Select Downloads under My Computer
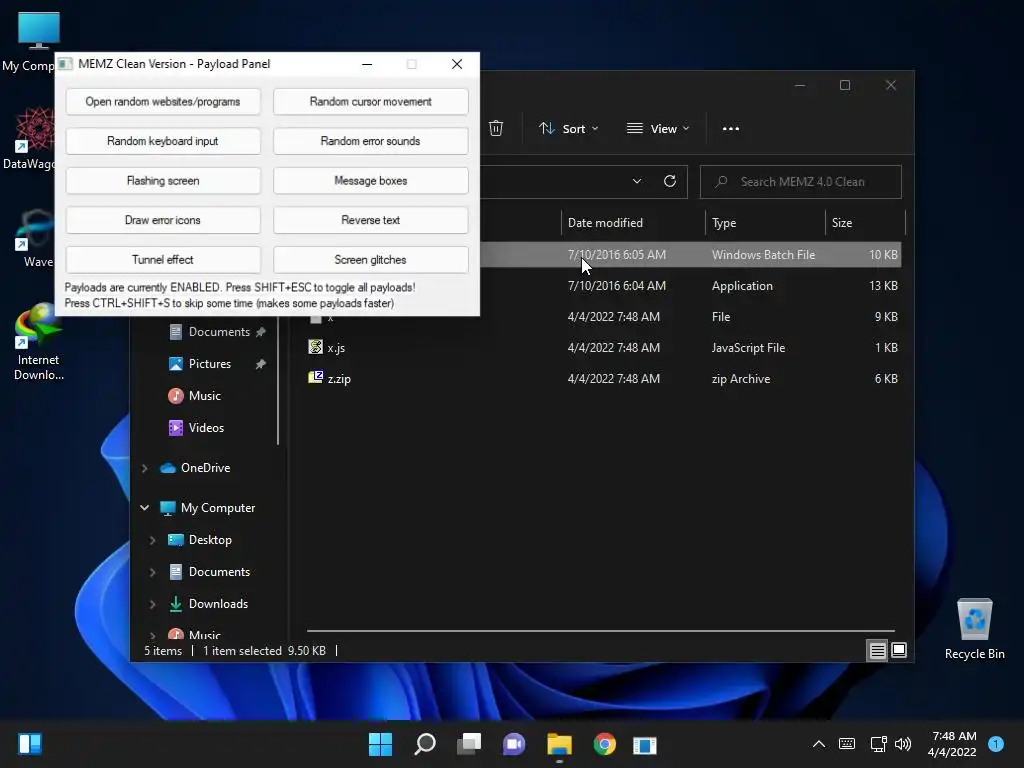The image size is (1024, 768). click(x=218, y=604)
